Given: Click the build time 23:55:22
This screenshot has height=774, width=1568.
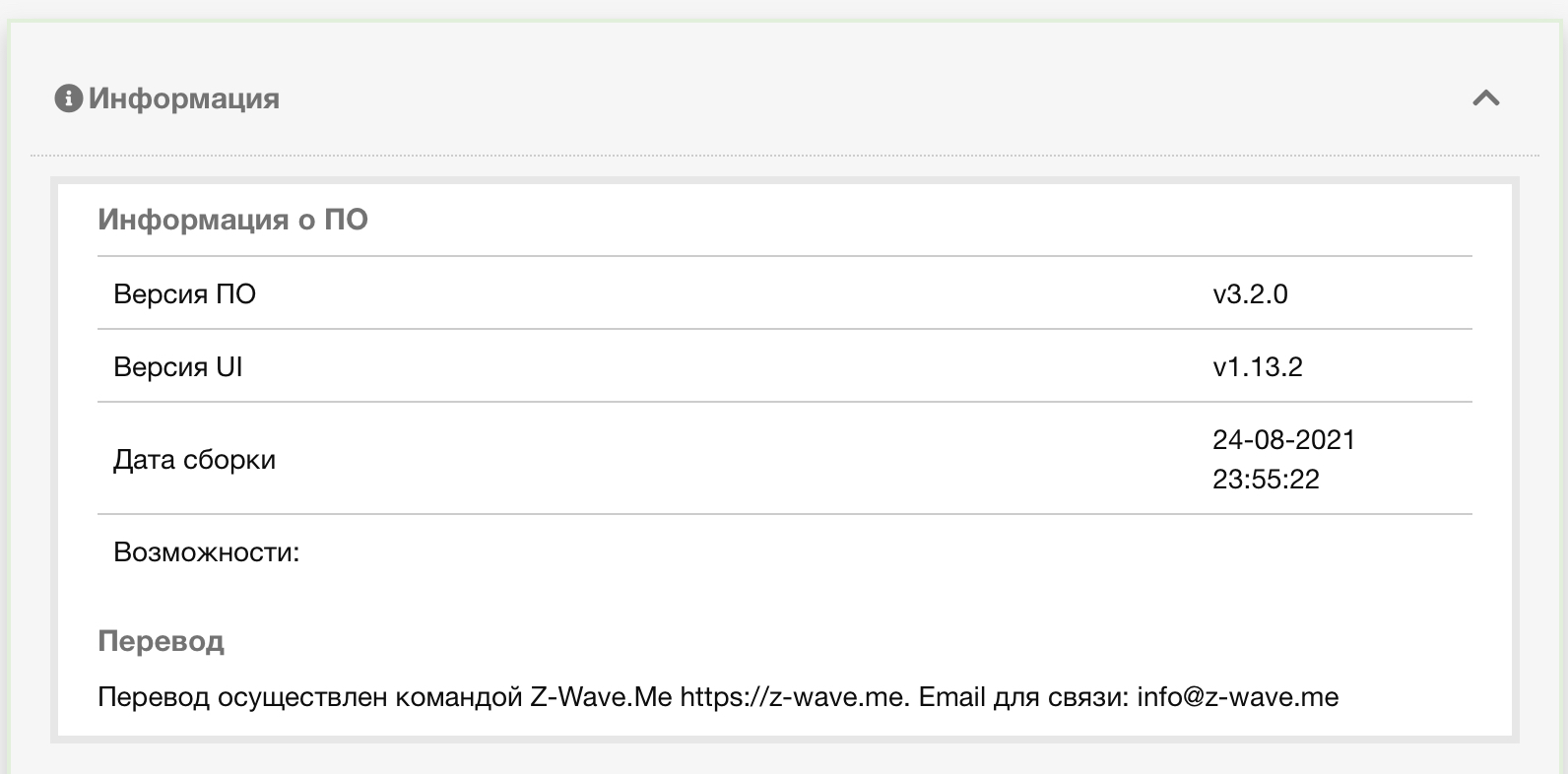Looking at the screenshot, I should click(1266, 480).
